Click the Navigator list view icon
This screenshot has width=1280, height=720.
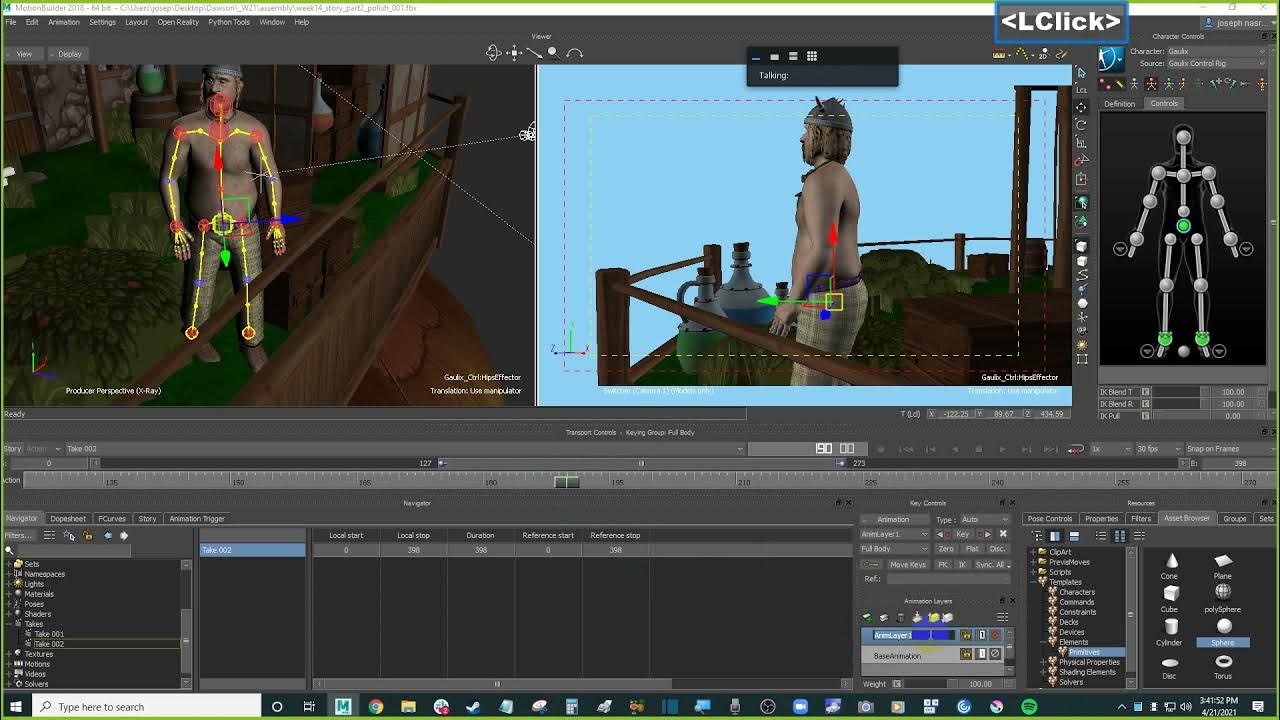click(49, 536)
